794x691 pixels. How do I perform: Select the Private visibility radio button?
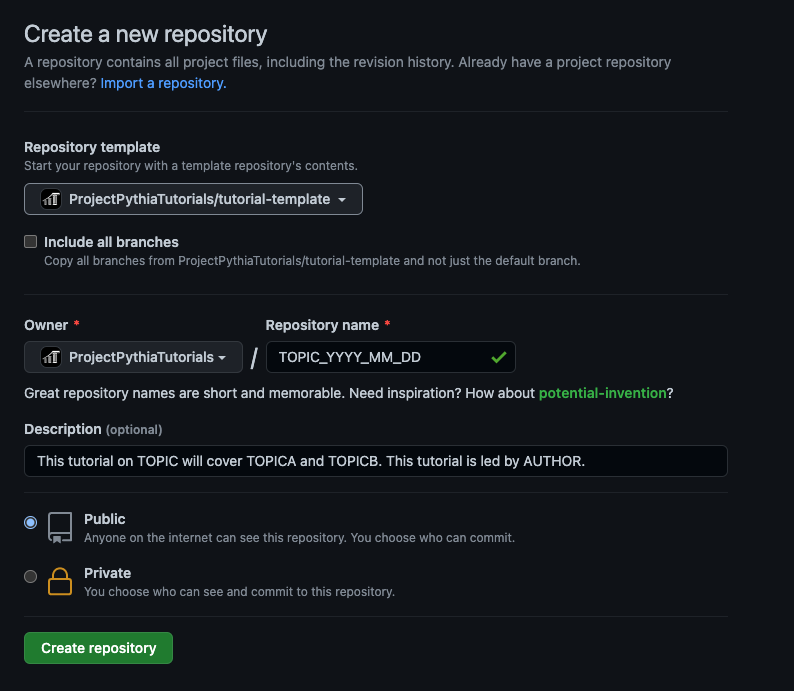tap(31, 576)
